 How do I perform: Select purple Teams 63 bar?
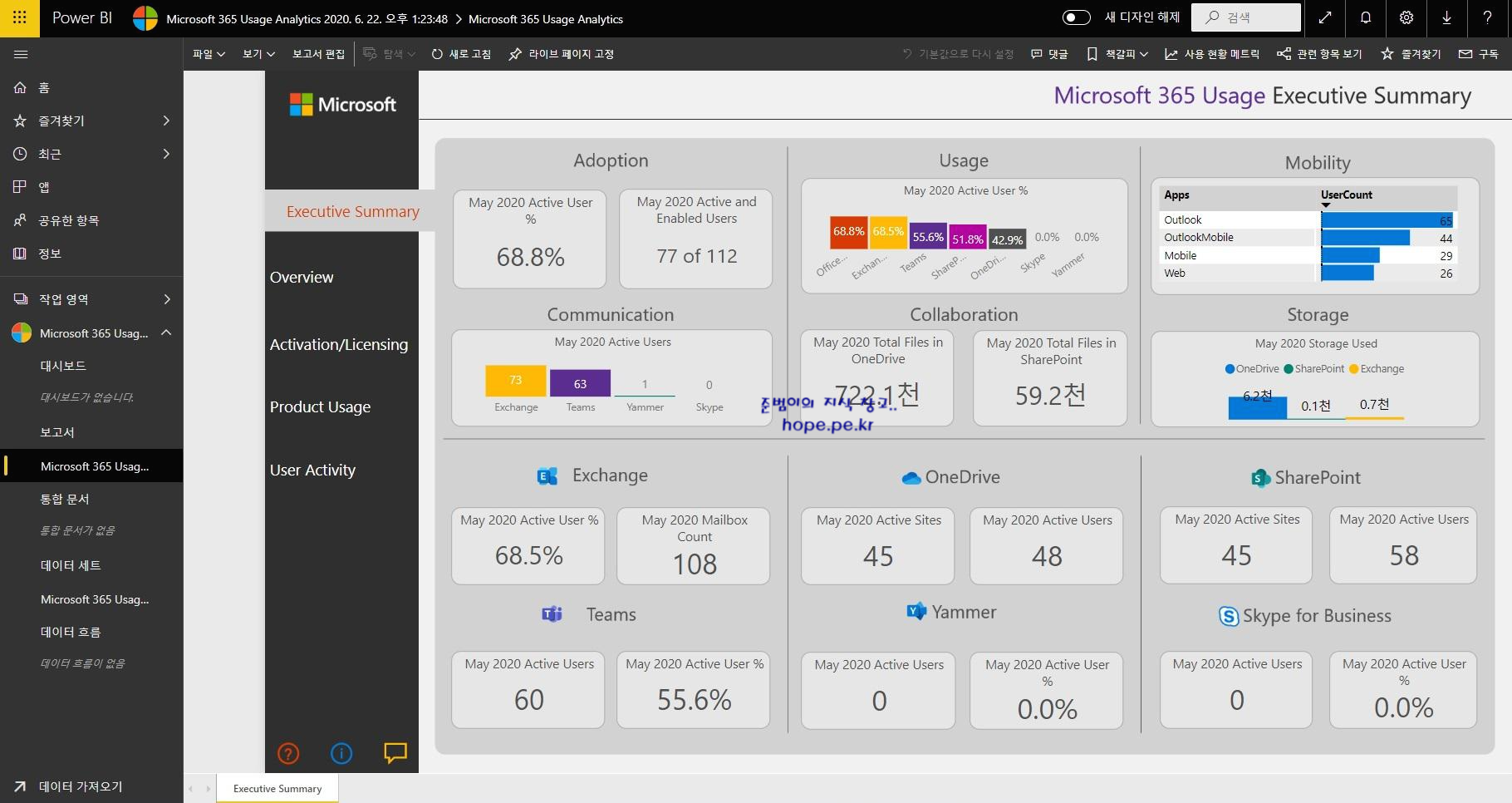(580, 383)
